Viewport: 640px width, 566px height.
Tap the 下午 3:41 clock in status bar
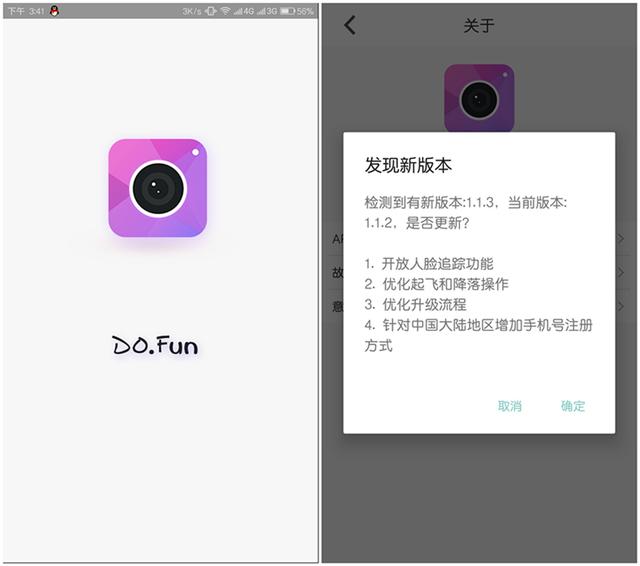26,11
